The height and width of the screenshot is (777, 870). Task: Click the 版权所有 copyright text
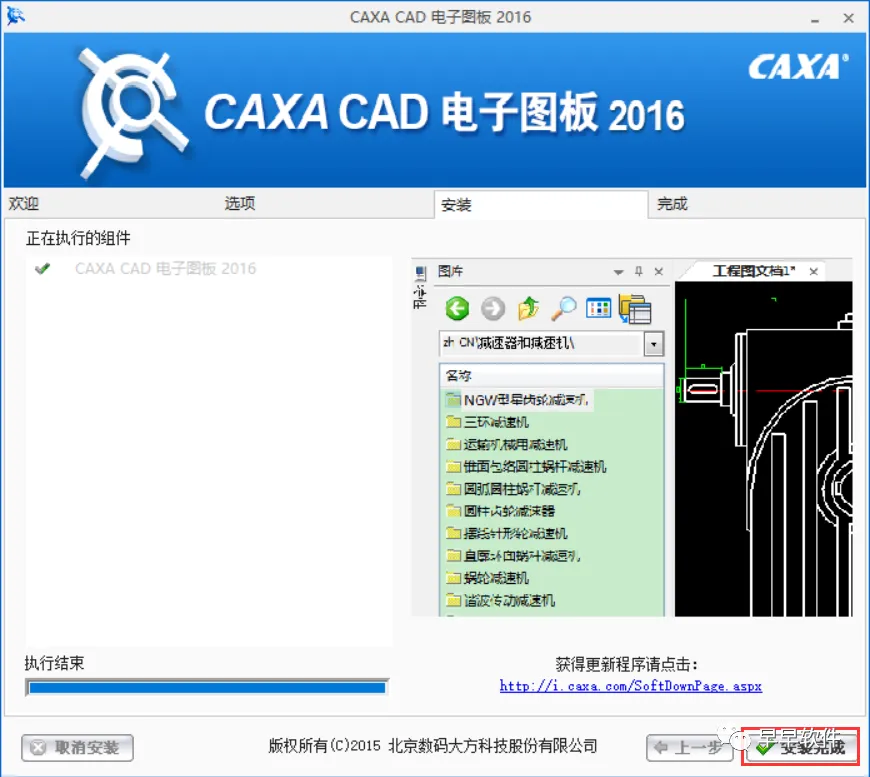coord(433,745)
